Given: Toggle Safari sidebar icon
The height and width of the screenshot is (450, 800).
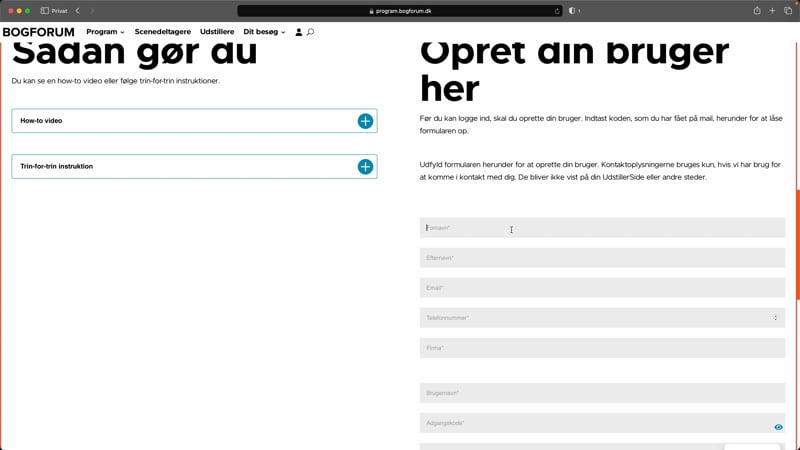Looking at the screenshot, I should pos(45,11).
